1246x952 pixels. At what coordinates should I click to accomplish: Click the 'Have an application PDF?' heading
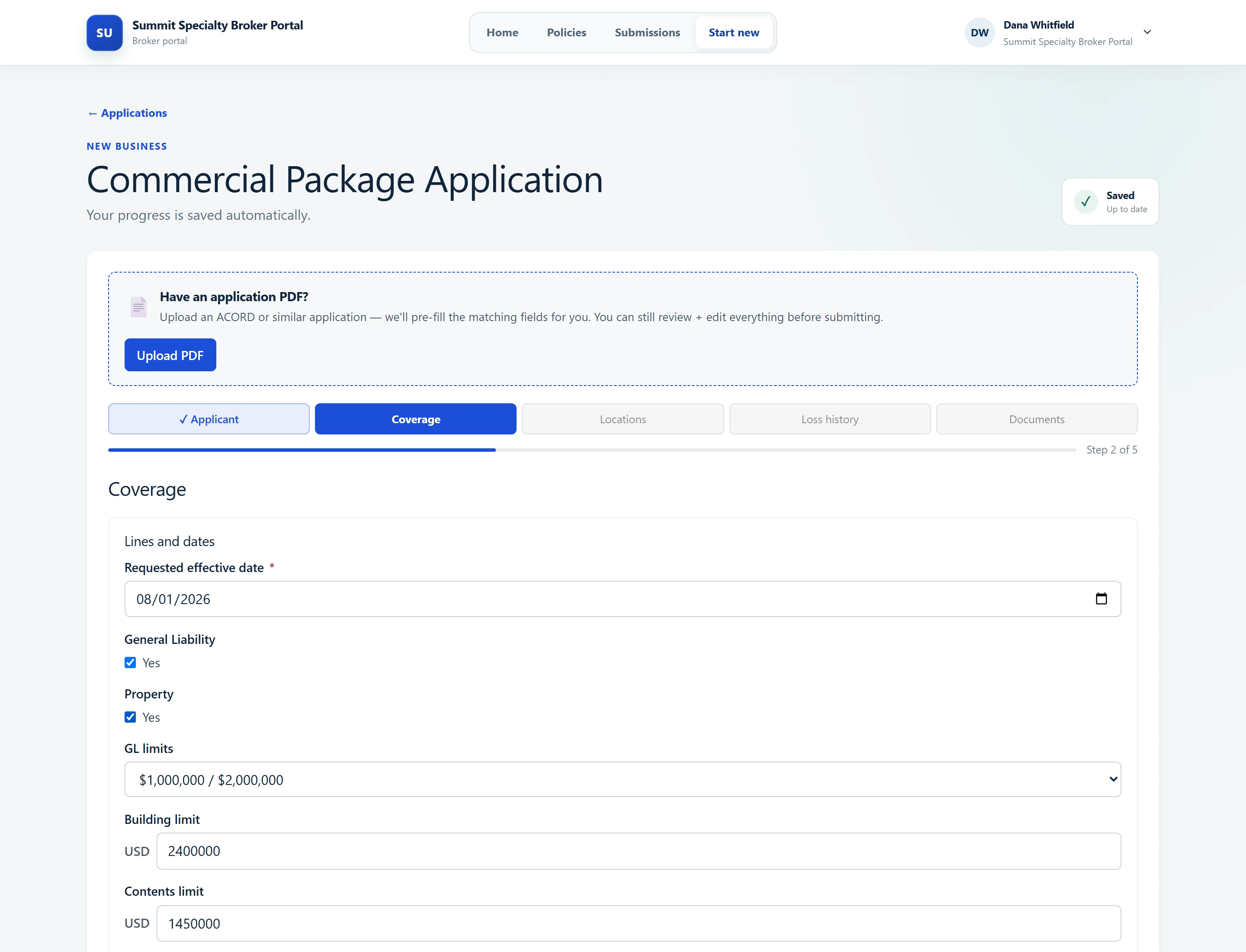234,297
